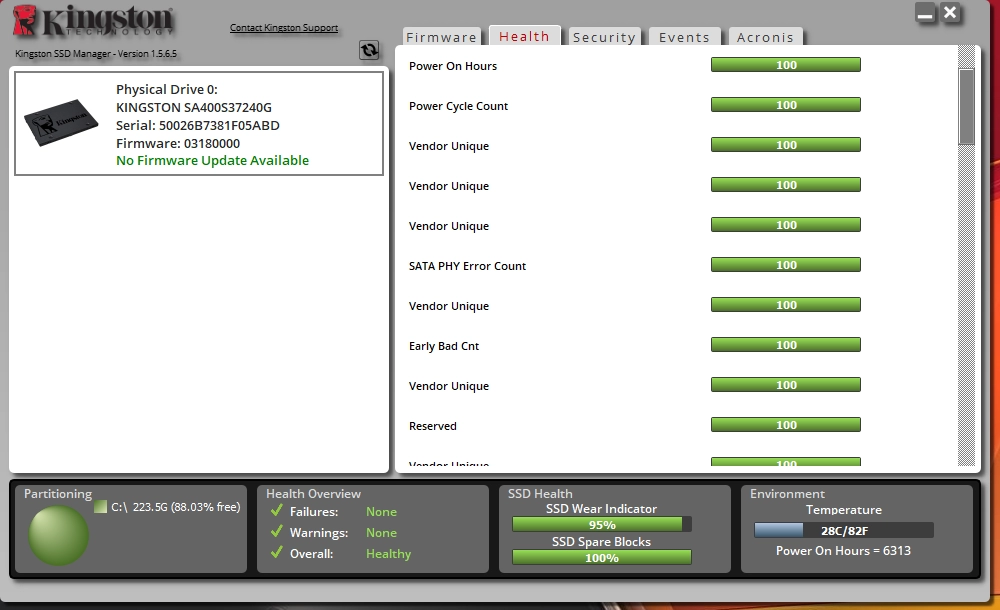Image resolution: width=1000 pixels, height=610 pixels.
Task: Click the Environment panel title
Action: click(787, 494)
